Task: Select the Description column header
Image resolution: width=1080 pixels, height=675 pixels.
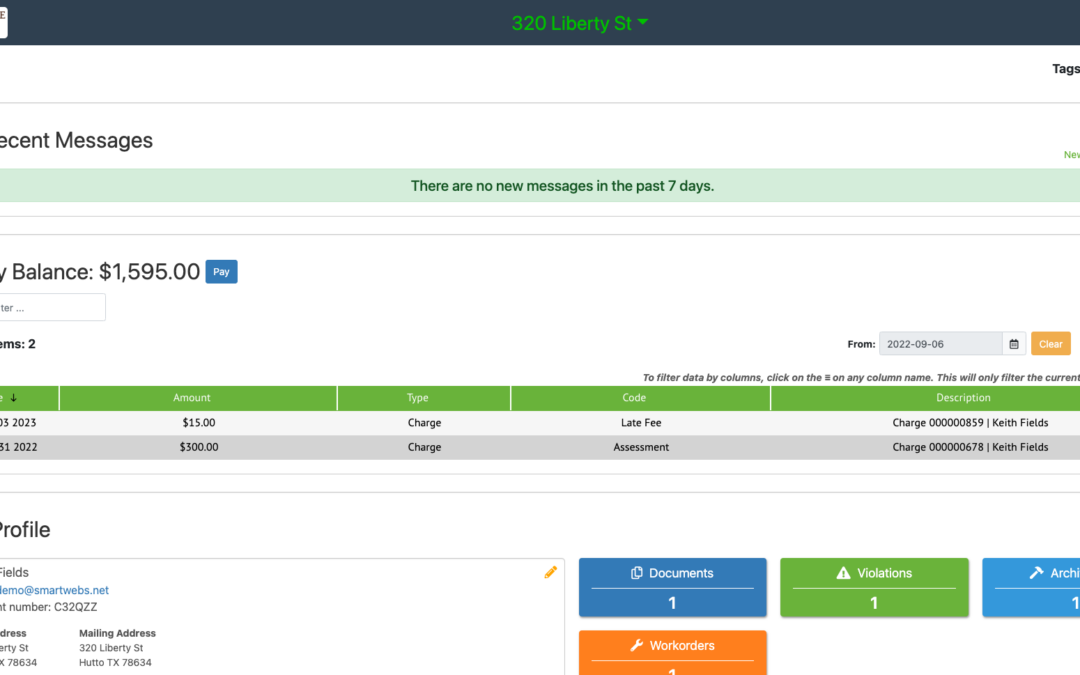Action: coord(963,398)
